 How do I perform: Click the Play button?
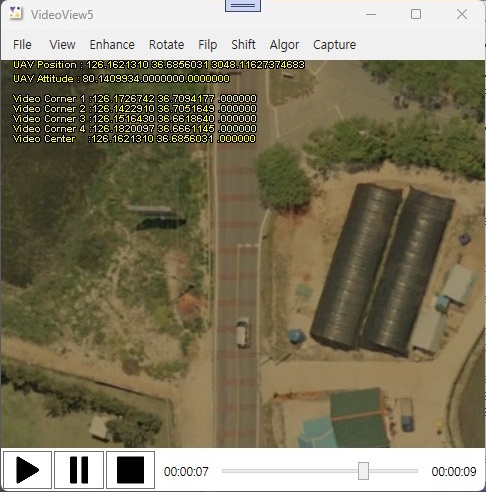pyautogui.click(x=27, y=470)
